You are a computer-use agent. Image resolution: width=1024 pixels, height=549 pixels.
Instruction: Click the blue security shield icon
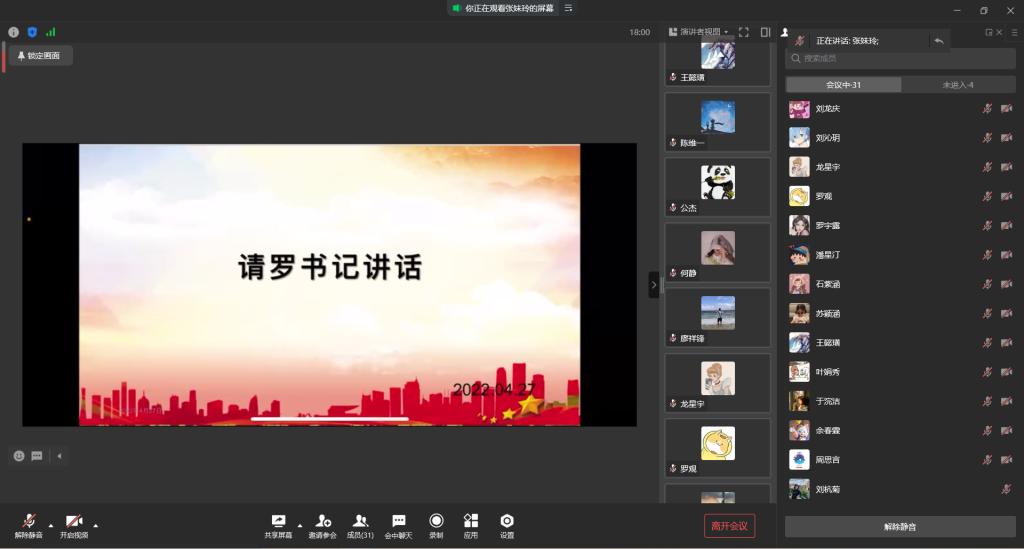tap(32, 32)
